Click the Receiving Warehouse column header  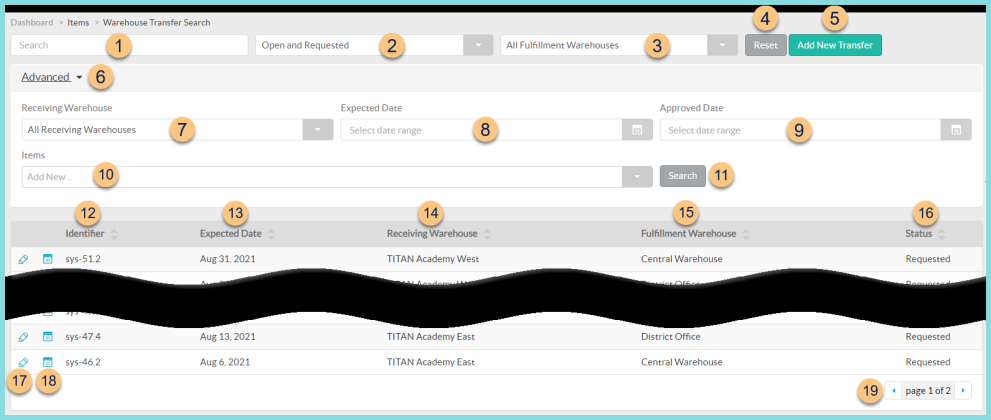(x=432, y=234)
